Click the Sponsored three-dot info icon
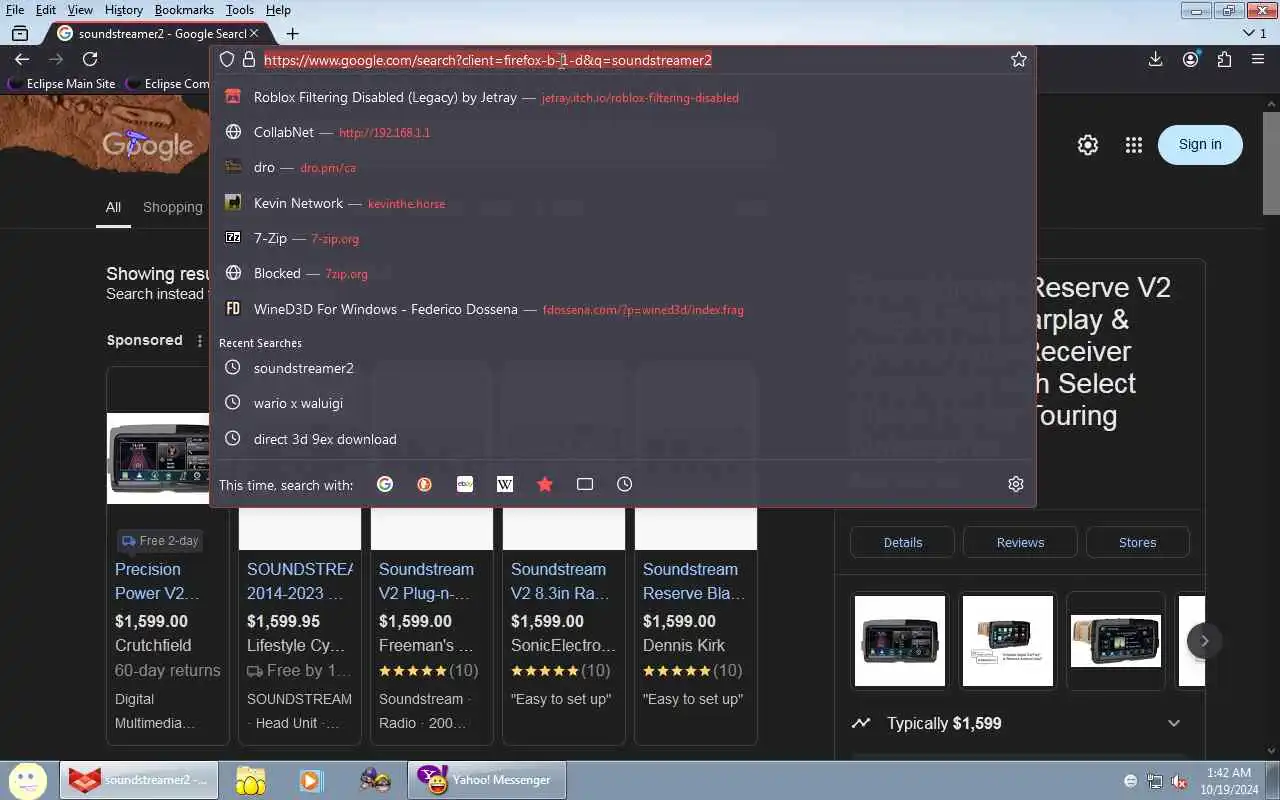 [x=199, y=341]
